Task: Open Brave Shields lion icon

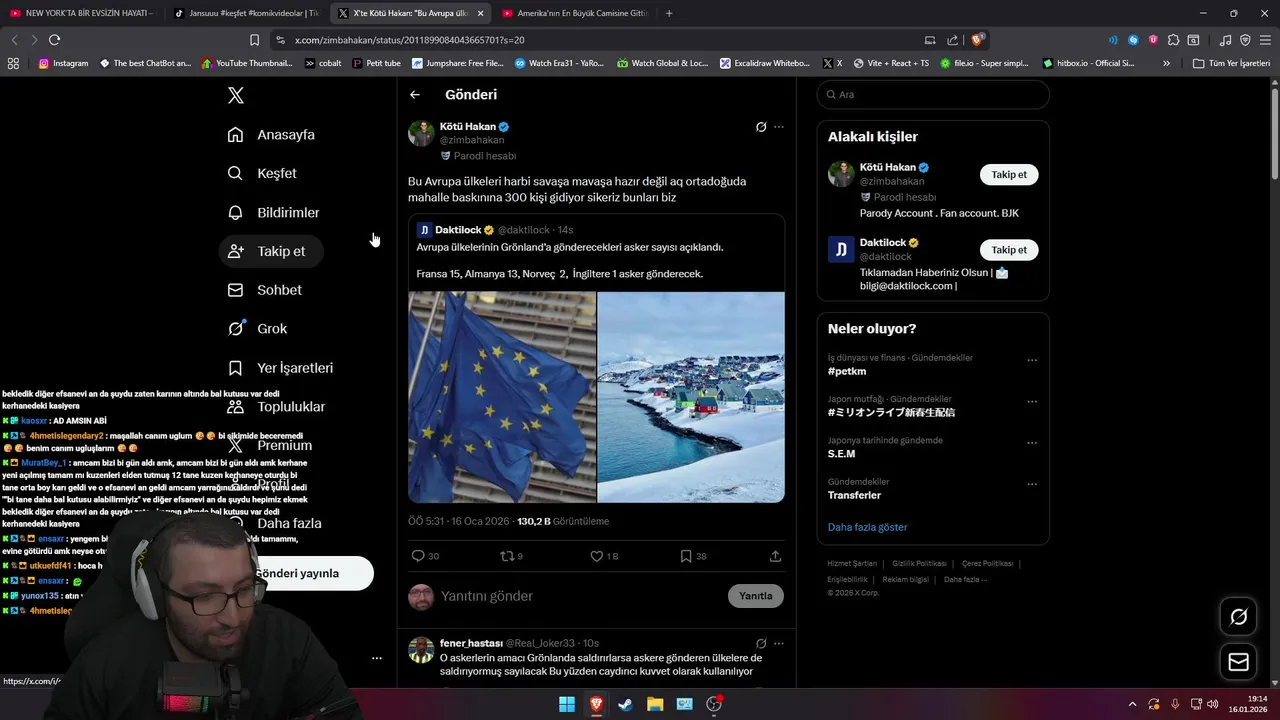Action: [x=976, y=40]
